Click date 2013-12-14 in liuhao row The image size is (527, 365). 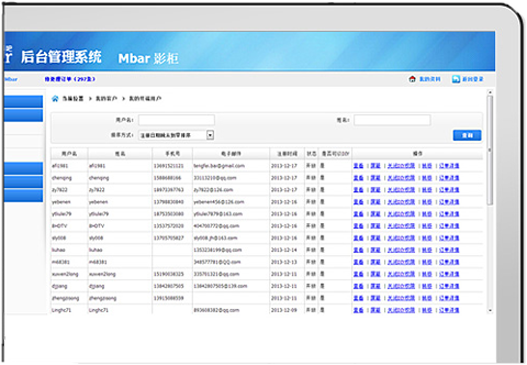pyautogui.click(x=284, y=250)
